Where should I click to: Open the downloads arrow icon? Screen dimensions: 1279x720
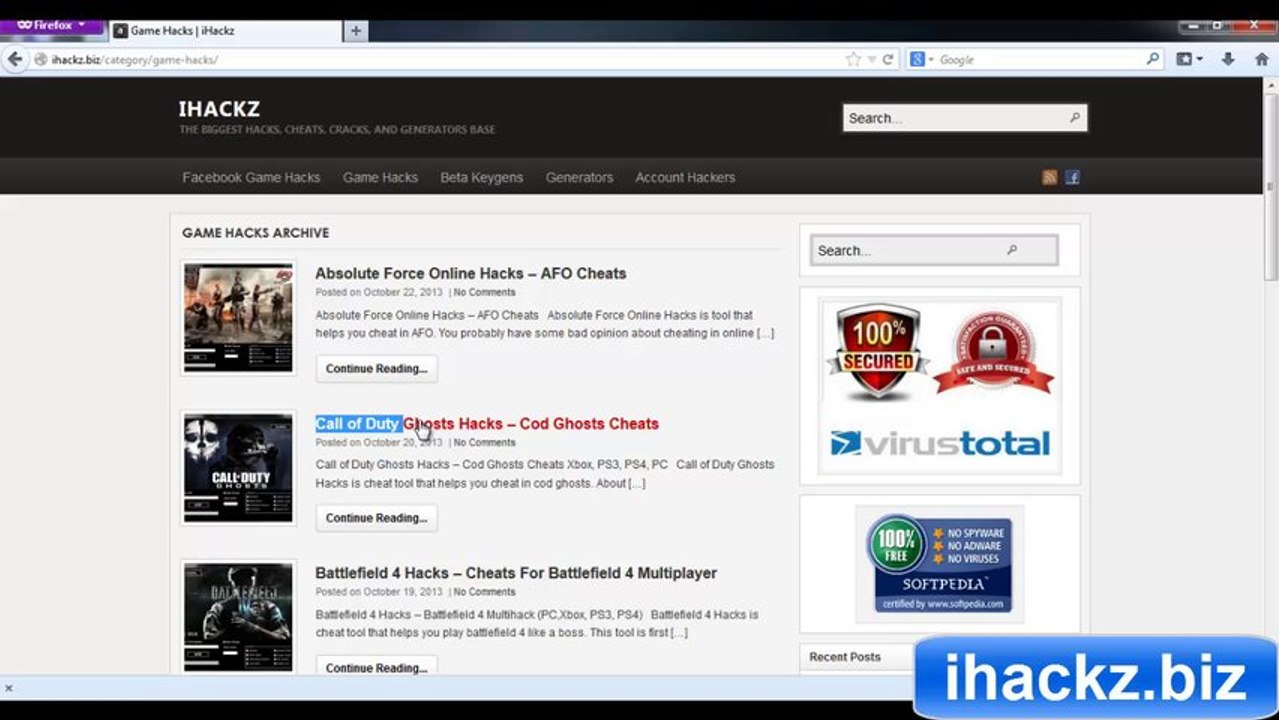(1228, 59)
